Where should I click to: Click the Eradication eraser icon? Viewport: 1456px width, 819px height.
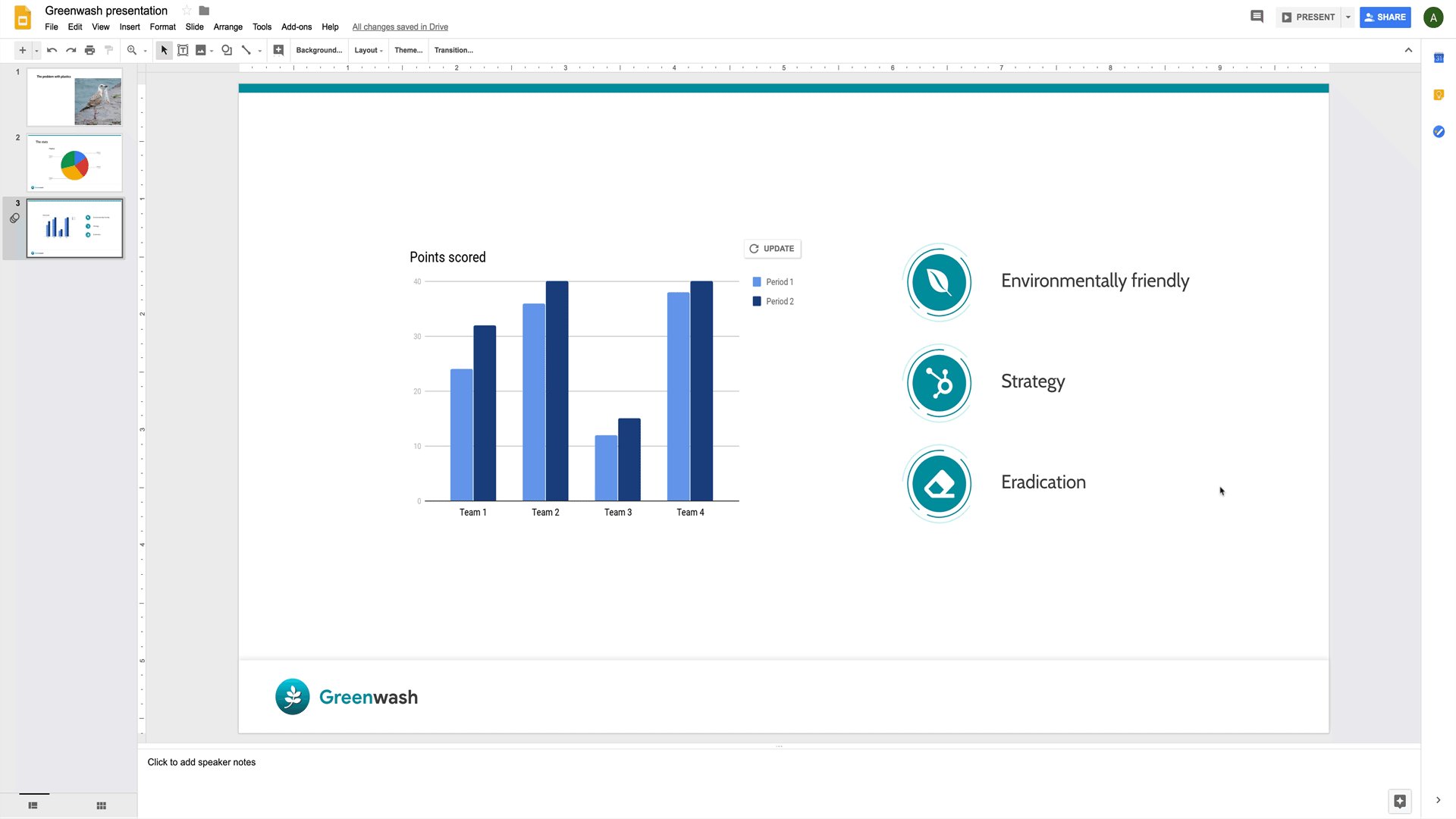(x=939, y=484)
